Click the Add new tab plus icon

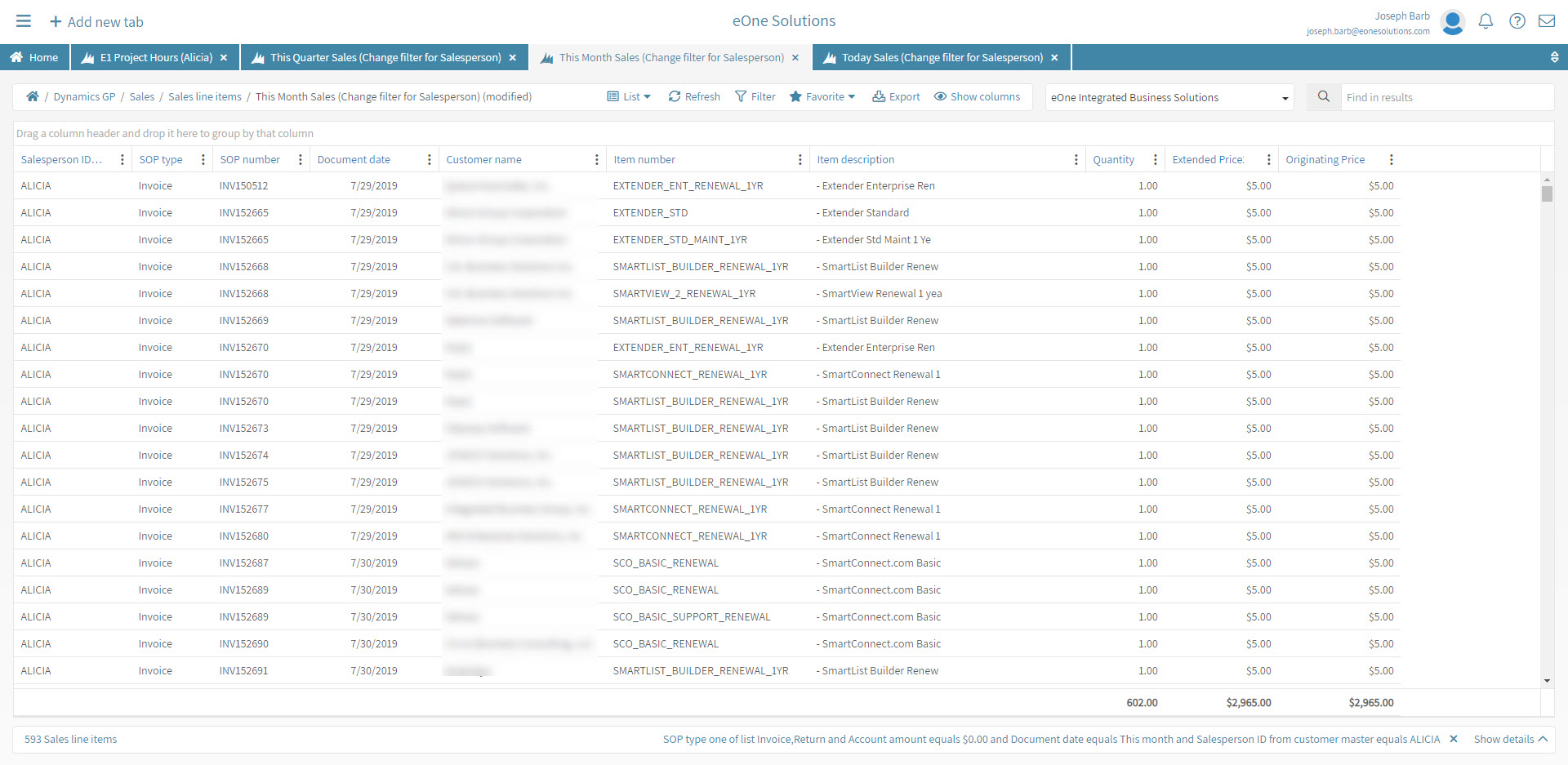[56, 21]
